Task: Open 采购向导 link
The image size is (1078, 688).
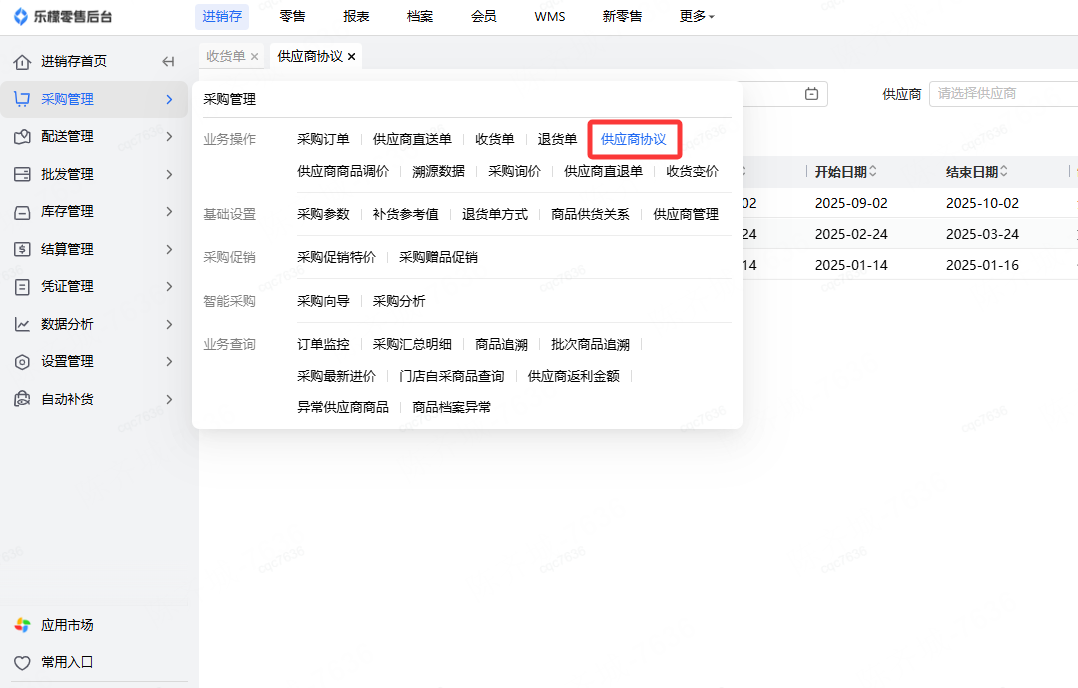Action: [x=323, y=301]
